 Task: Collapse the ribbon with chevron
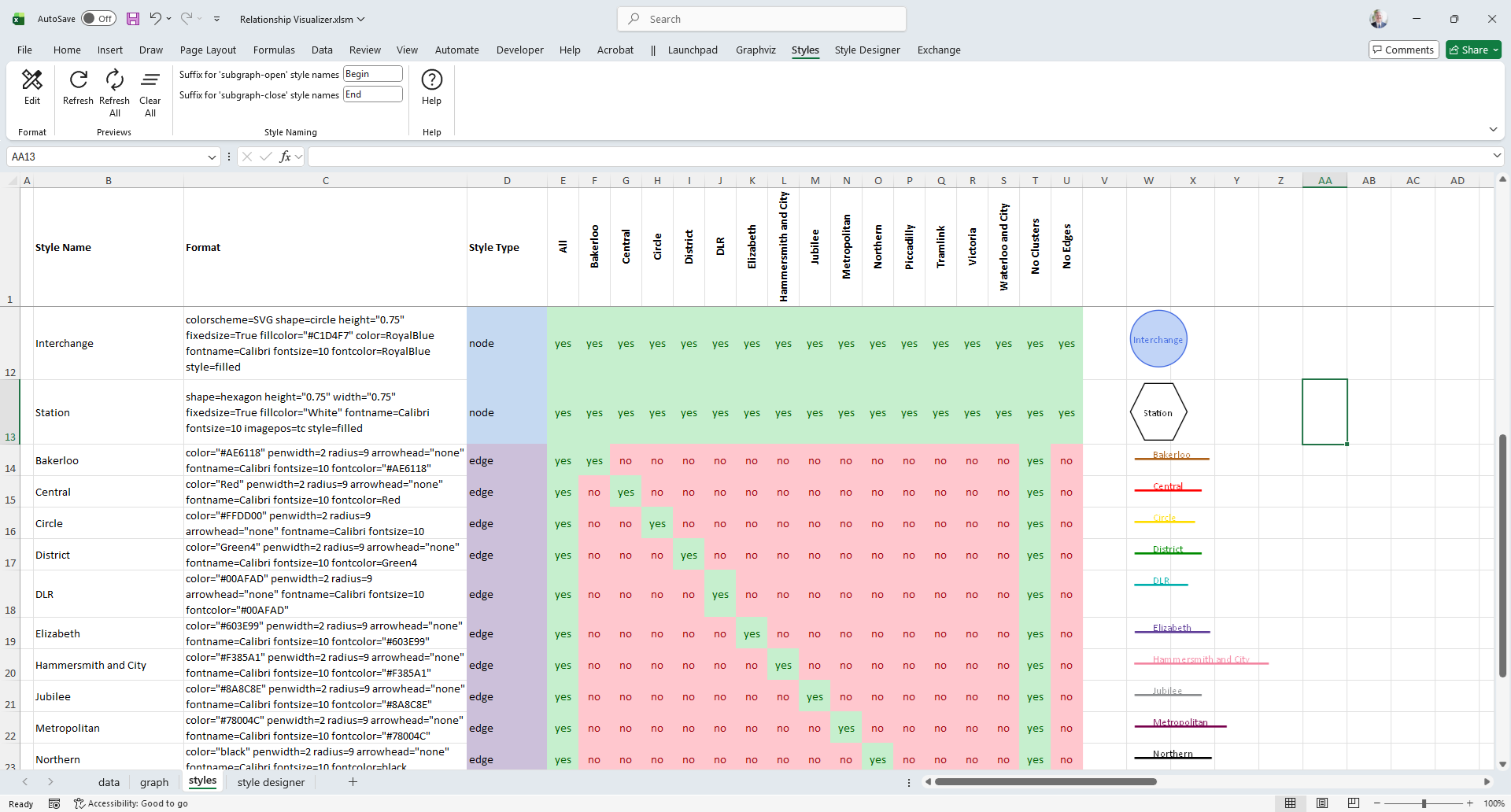(1493, 130)
